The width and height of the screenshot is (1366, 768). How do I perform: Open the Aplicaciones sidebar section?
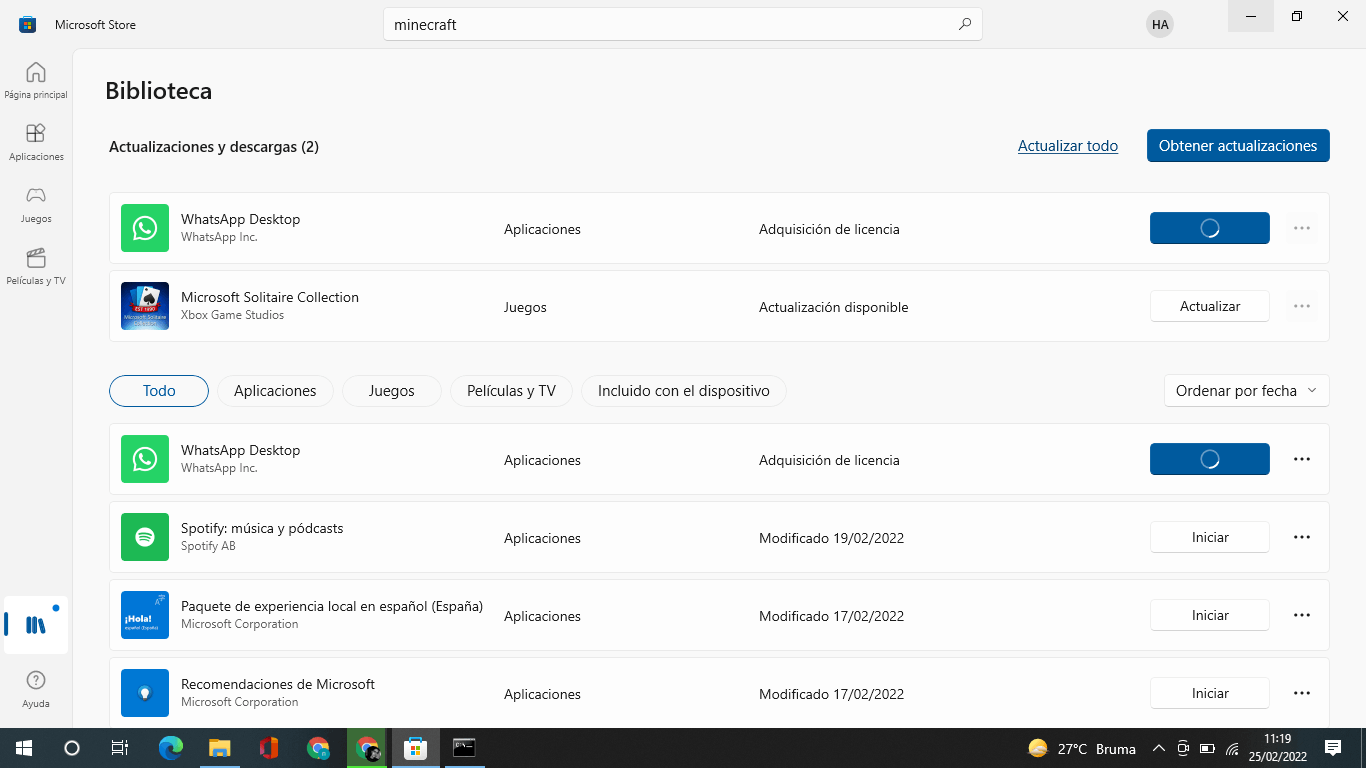pos(36,142)
